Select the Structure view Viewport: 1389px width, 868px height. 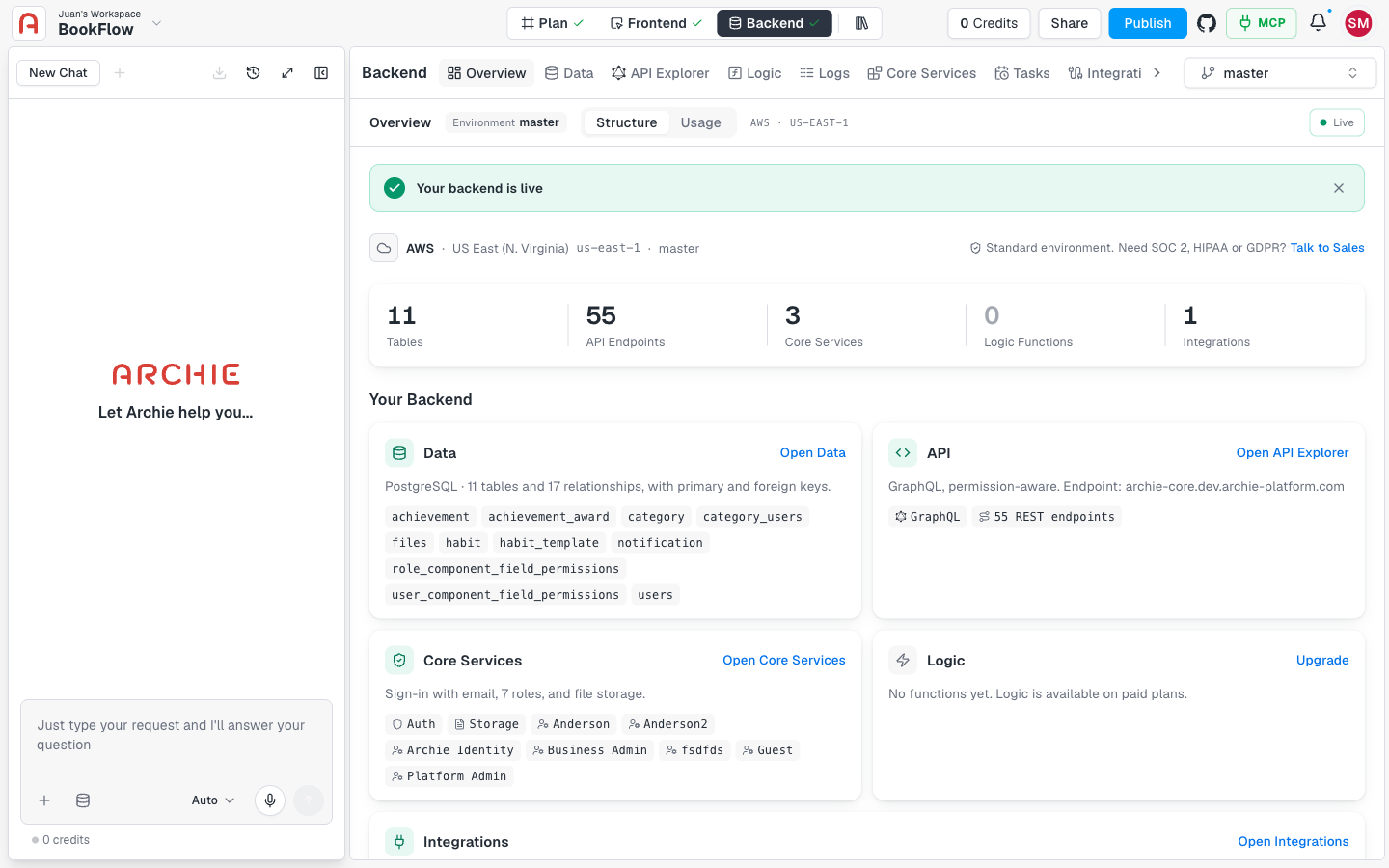[x=626, y=122]
